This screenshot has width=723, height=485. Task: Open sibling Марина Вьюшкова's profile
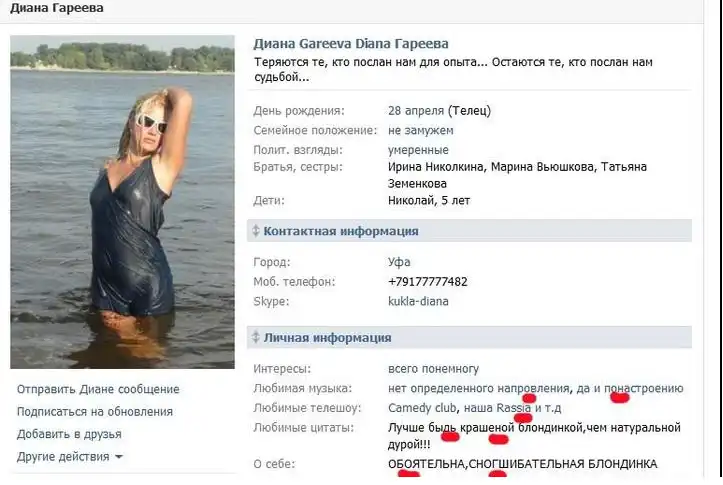coord(542,167)
